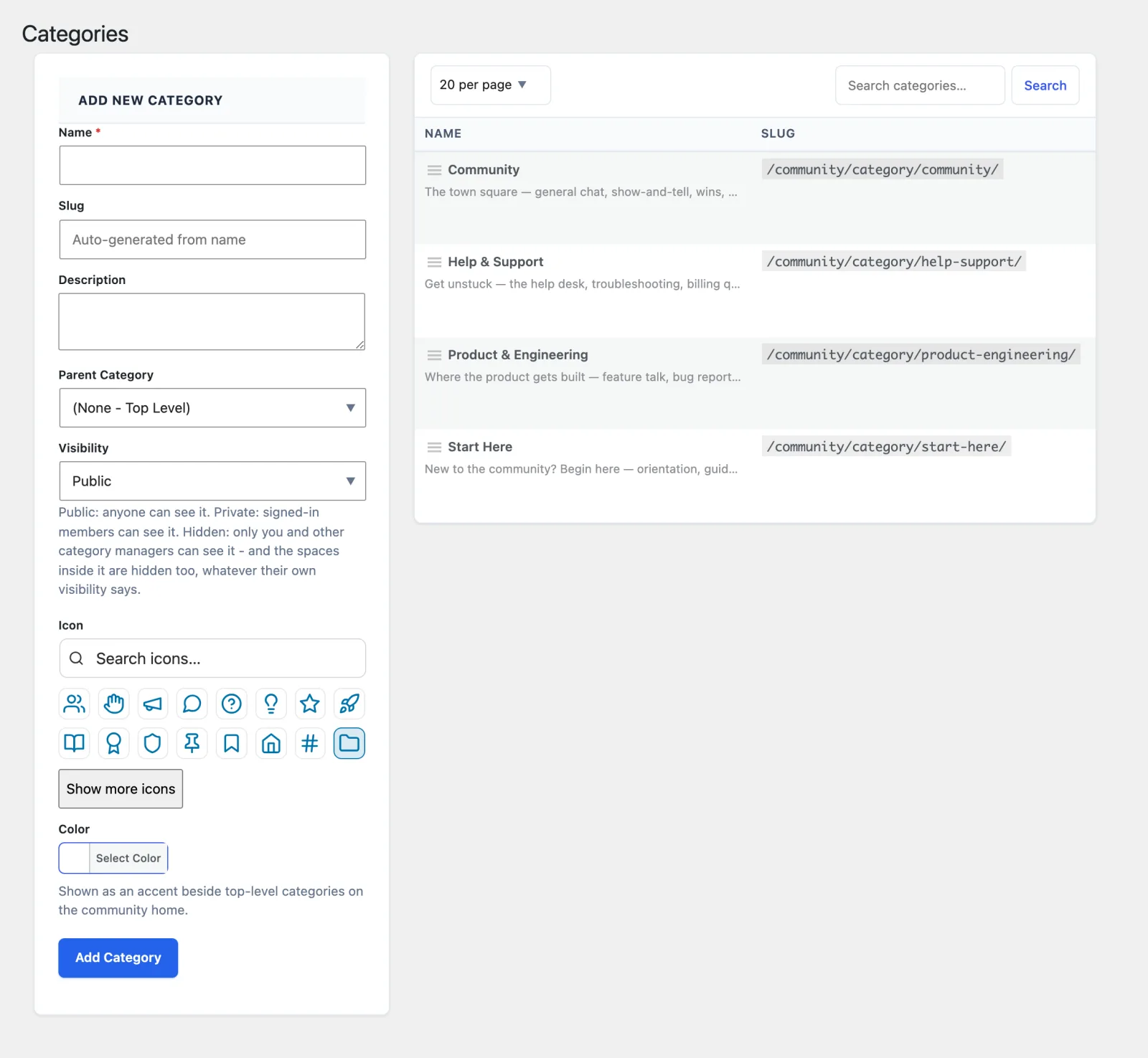Pick the speech bubble icon
The height and width of the screenshot is (1058, 1148).
point(192,704)
